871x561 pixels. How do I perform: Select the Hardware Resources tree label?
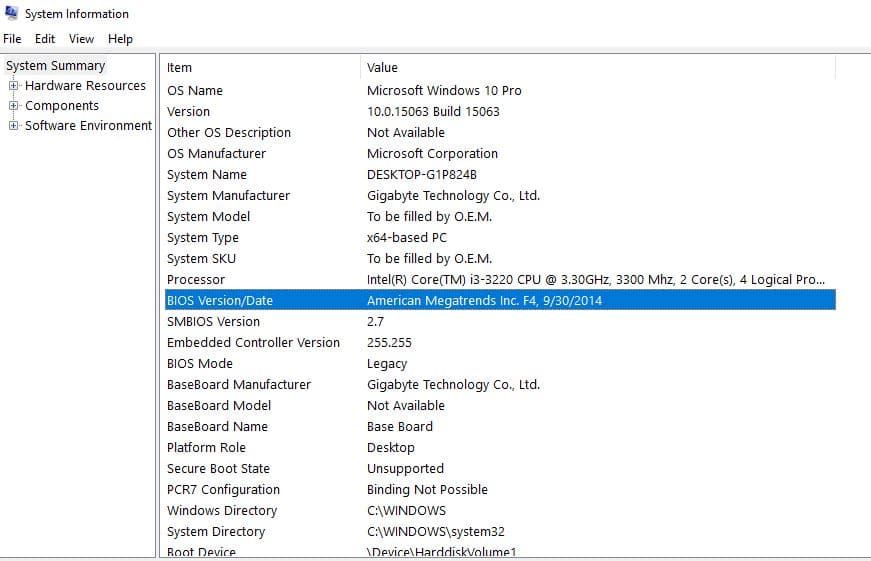(x=85, y=86)
